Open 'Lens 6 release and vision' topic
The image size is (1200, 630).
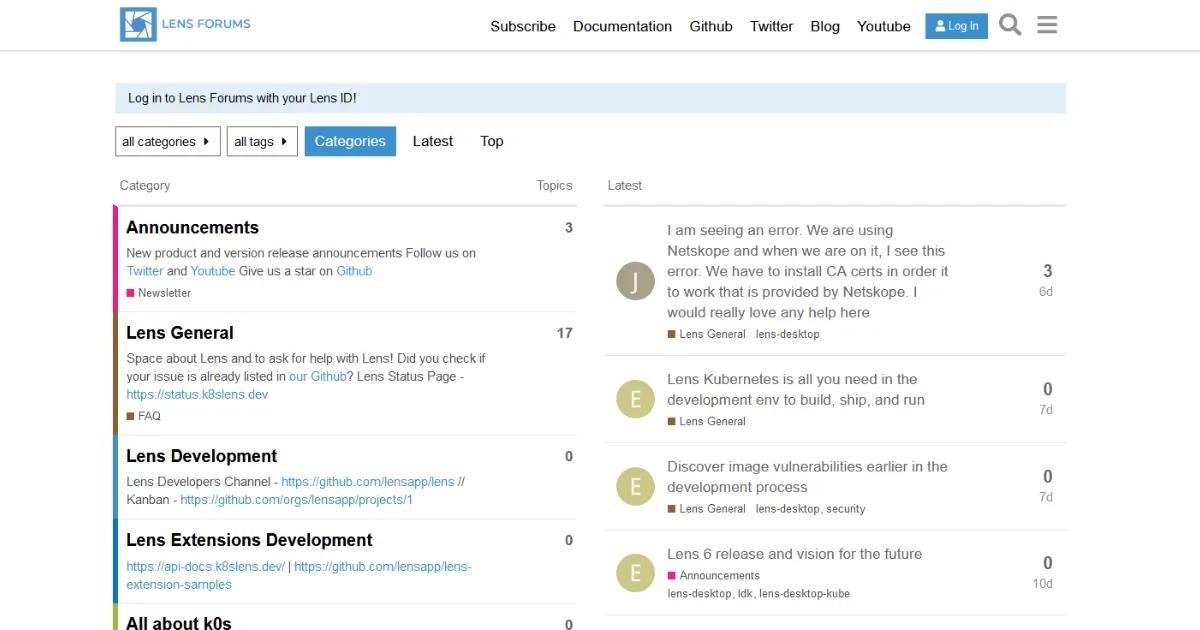(794, 554)
